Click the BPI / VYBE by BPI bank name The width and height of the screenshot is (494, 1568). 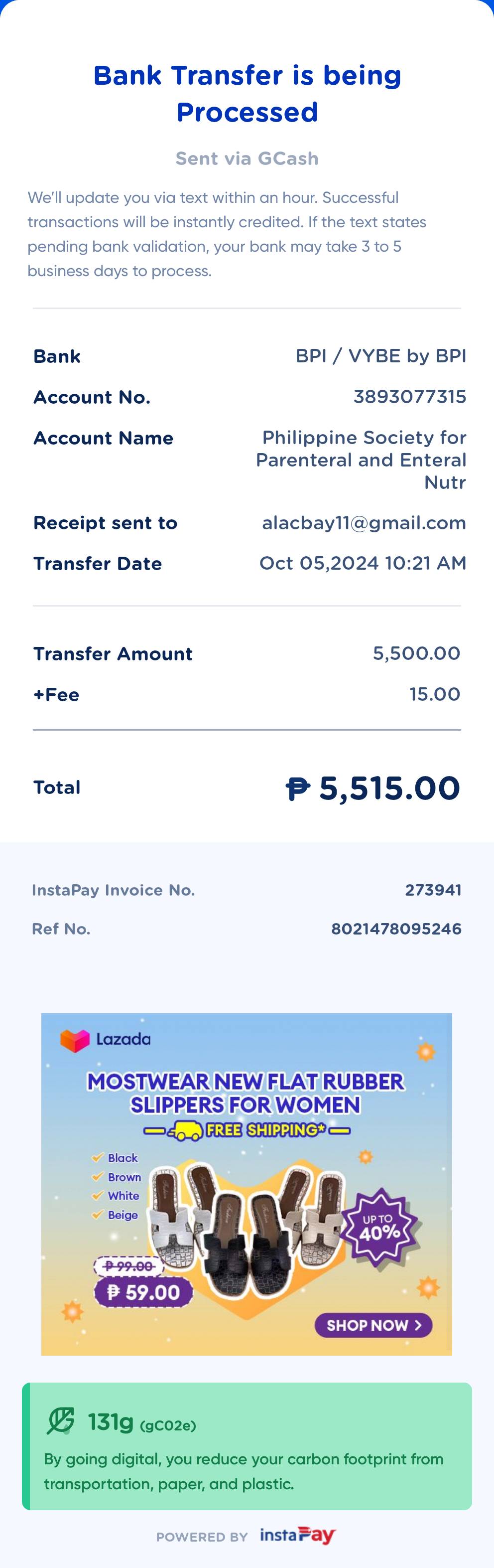[x=381, y=356]
